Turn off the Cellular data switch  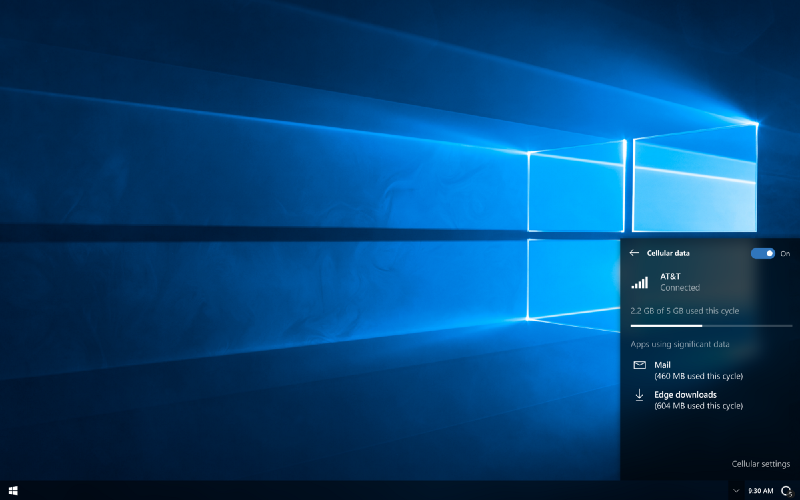click(x=763, y=253)
